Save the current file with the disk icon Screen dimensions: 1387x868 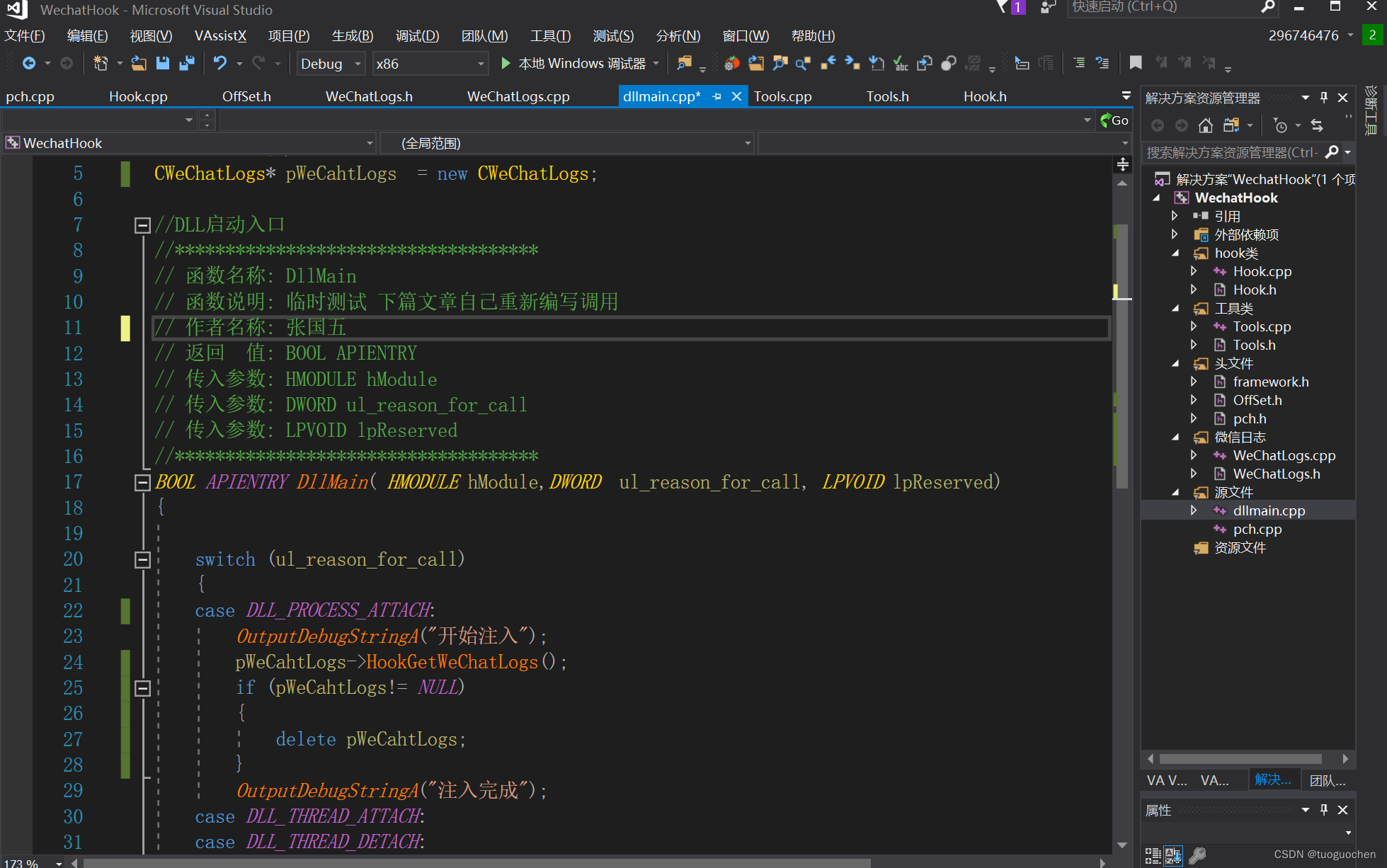coord(163,64)
